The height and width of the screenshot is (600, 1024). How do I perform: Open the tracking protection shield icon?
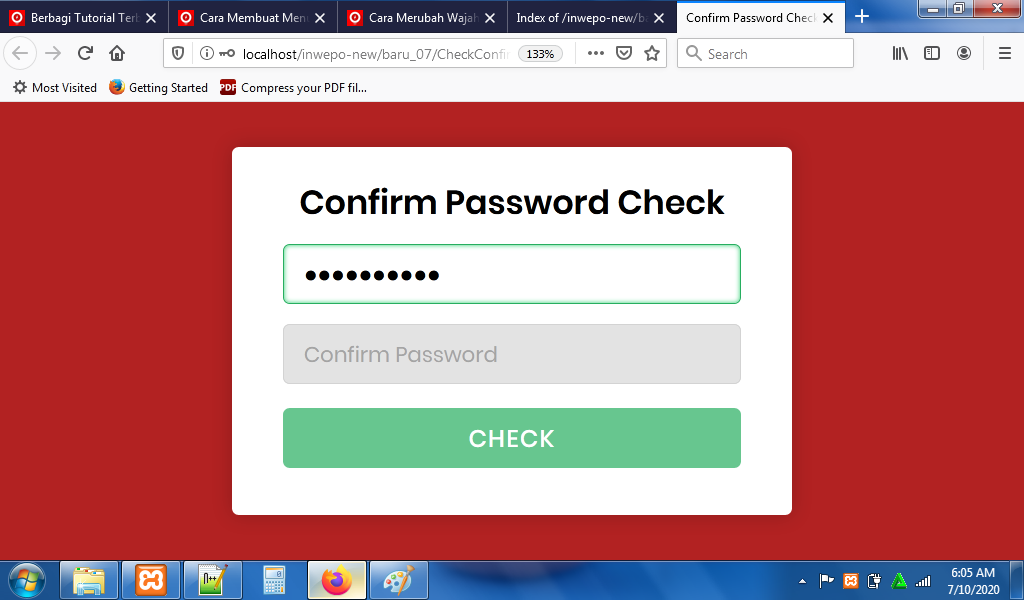(x=178, y=54)
